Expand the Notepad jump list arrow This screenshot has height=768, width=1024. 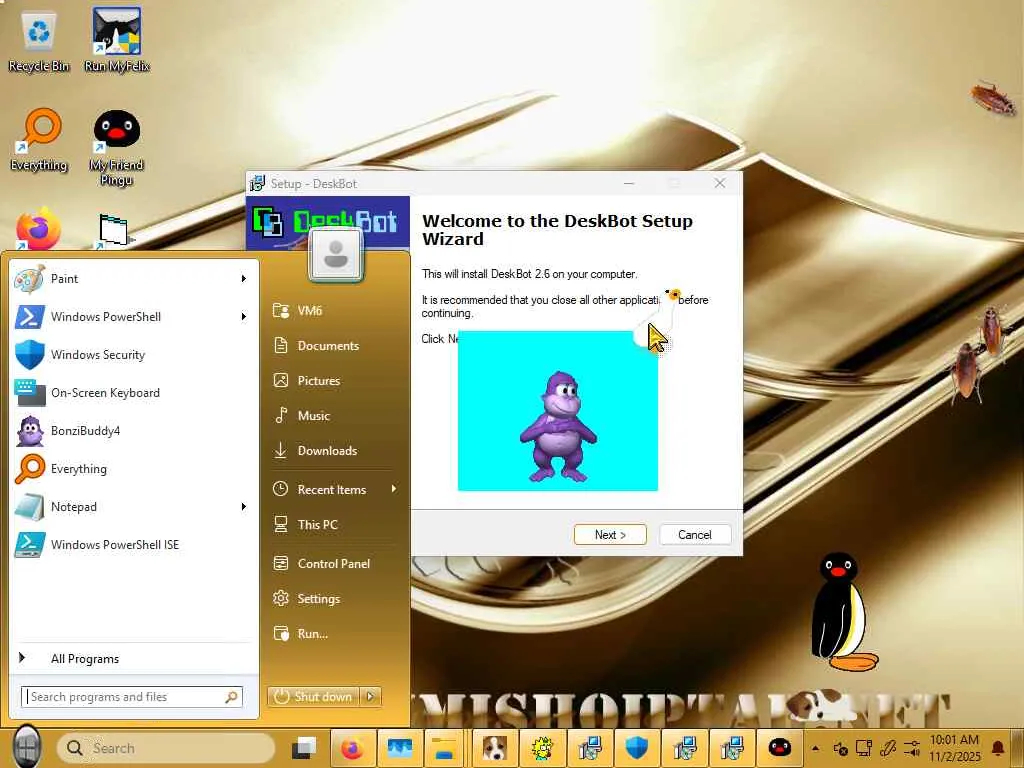(244, 507)
